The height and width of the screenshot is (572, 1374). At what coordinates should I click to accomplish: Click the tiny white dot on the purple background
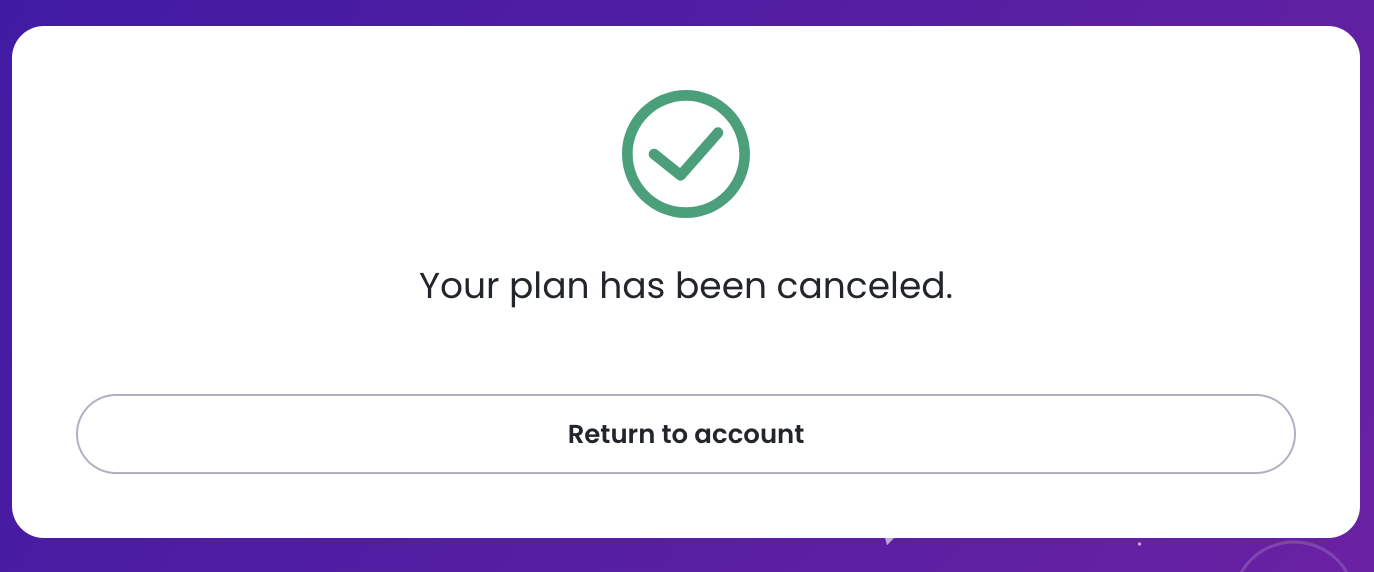click(x=1139, y=544)
